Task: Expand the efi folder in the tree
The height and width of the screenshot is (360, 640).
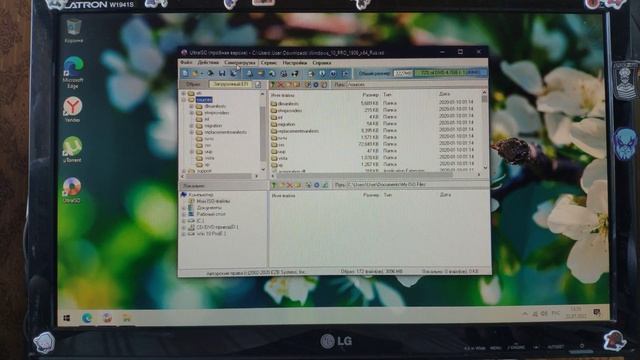Action: [x=184, y=93]
